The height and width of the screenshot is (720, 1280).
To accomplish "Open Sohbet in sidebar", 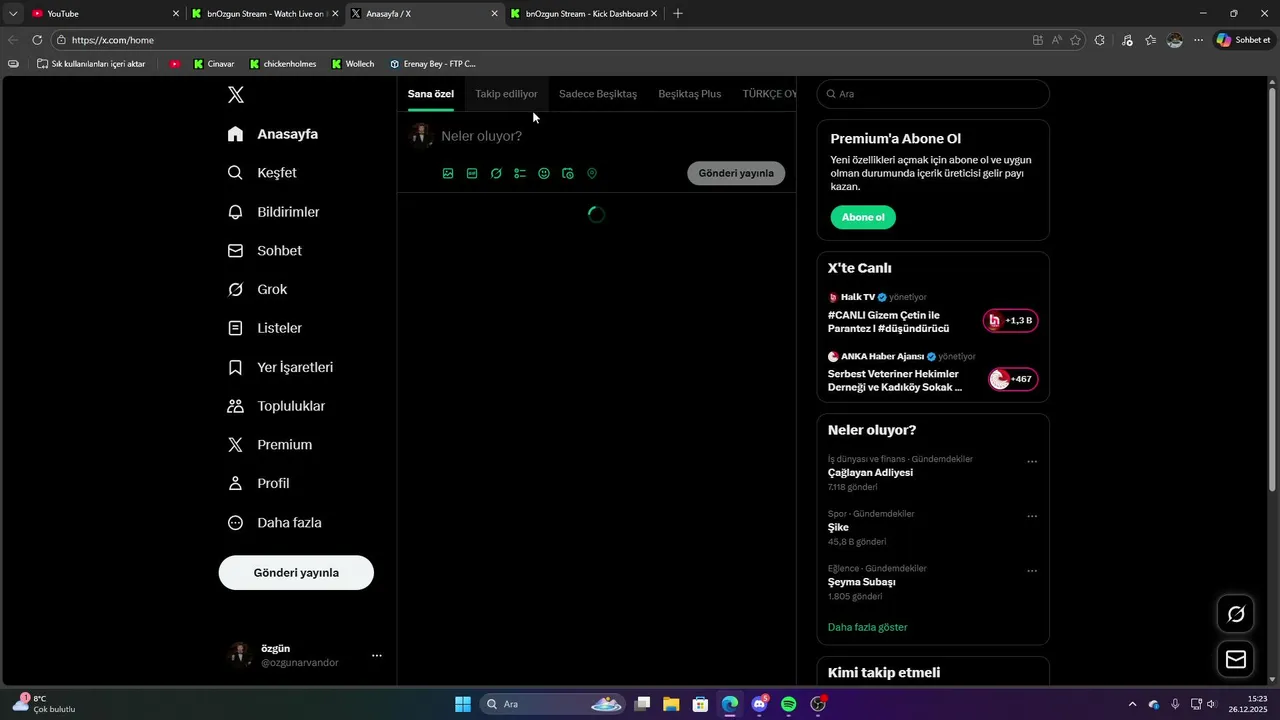I will coord(265,251).
